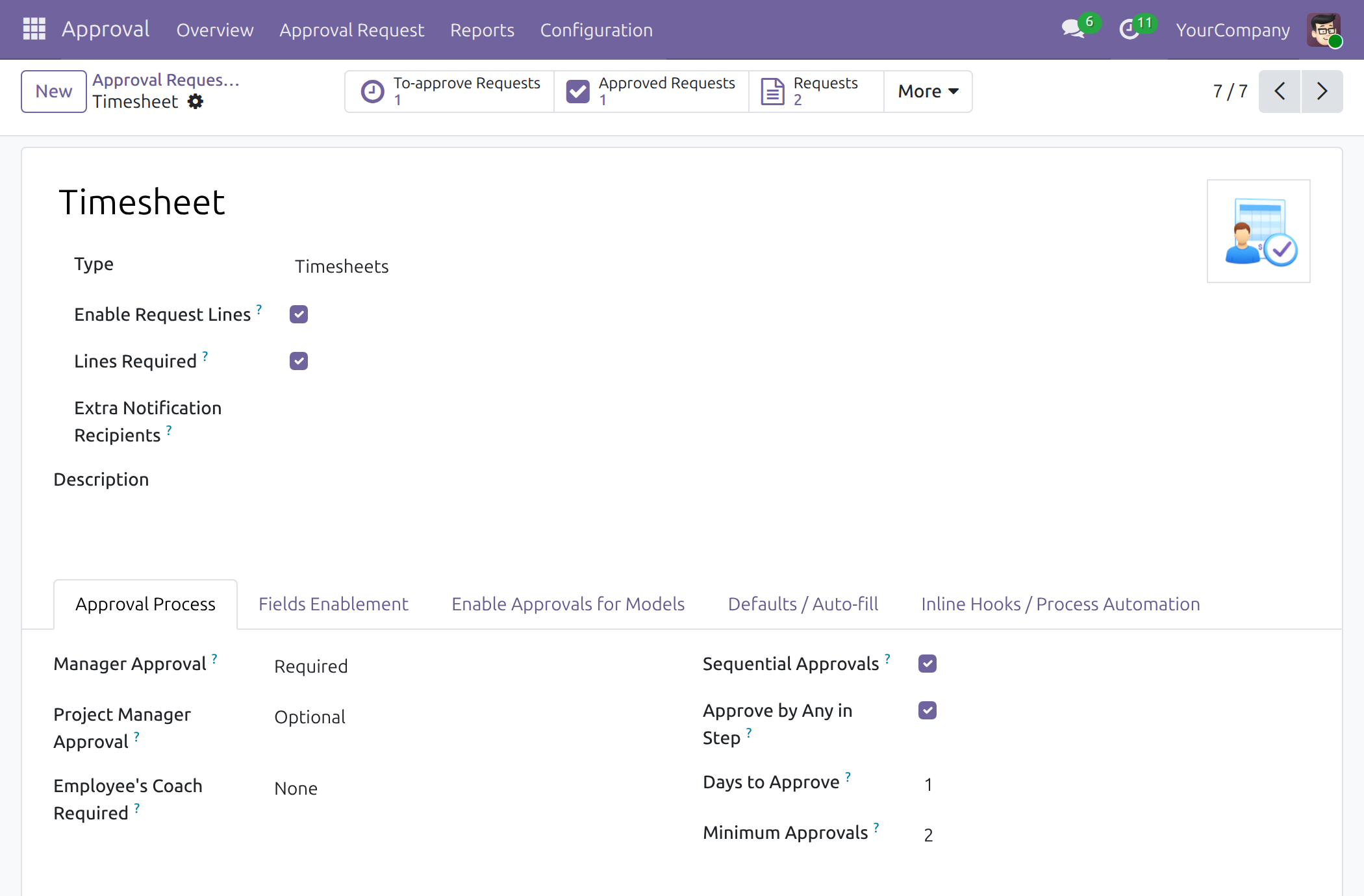Toggle Approve by Any in Step checkbox

(928, 710)
